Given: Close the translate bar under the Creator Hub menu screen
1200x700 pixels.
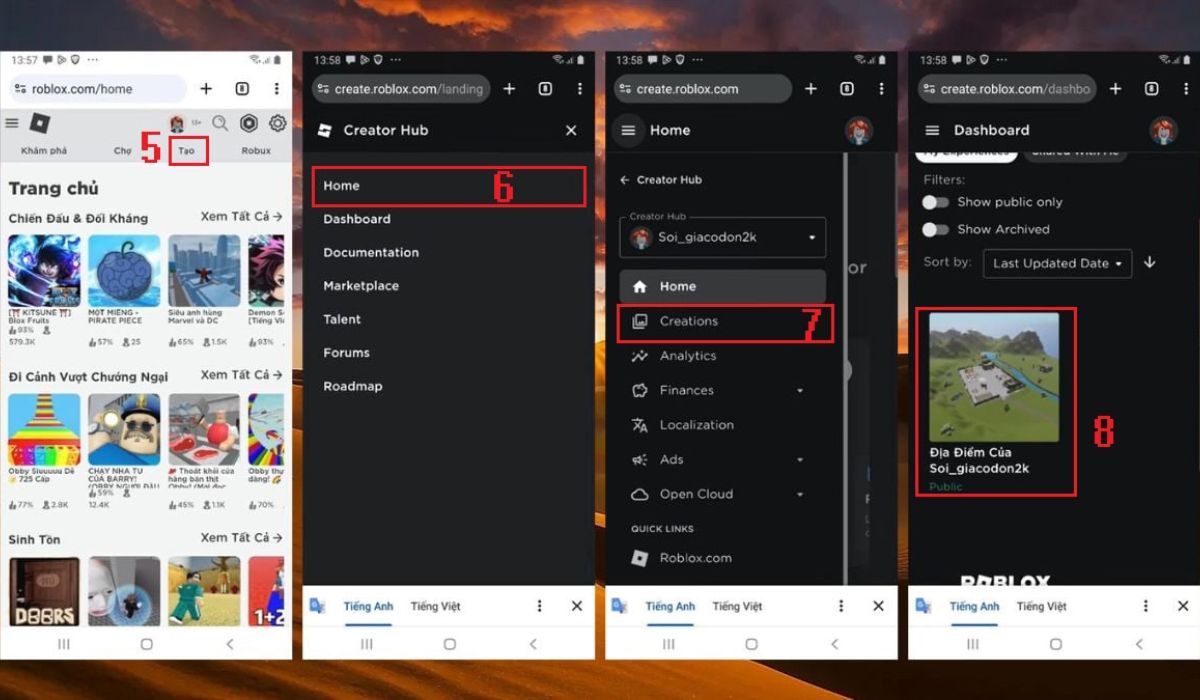Looking at the screenshot, I should 576,606.
